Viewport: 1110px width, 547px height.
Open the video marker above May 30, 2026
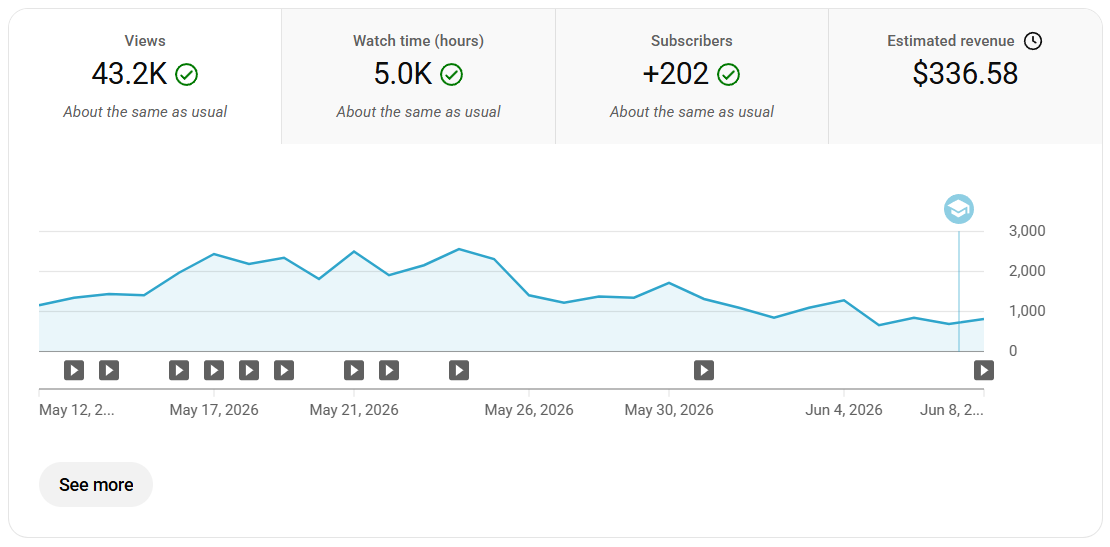704,370
